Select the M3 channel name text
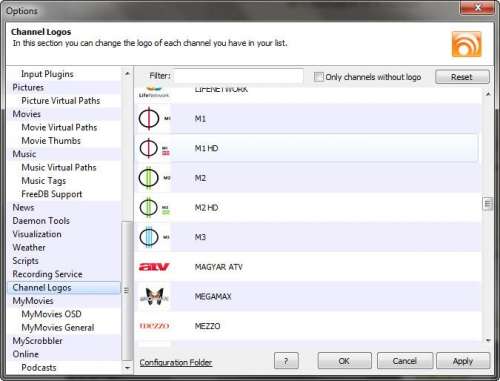The image size is (500, 381). 200,237
